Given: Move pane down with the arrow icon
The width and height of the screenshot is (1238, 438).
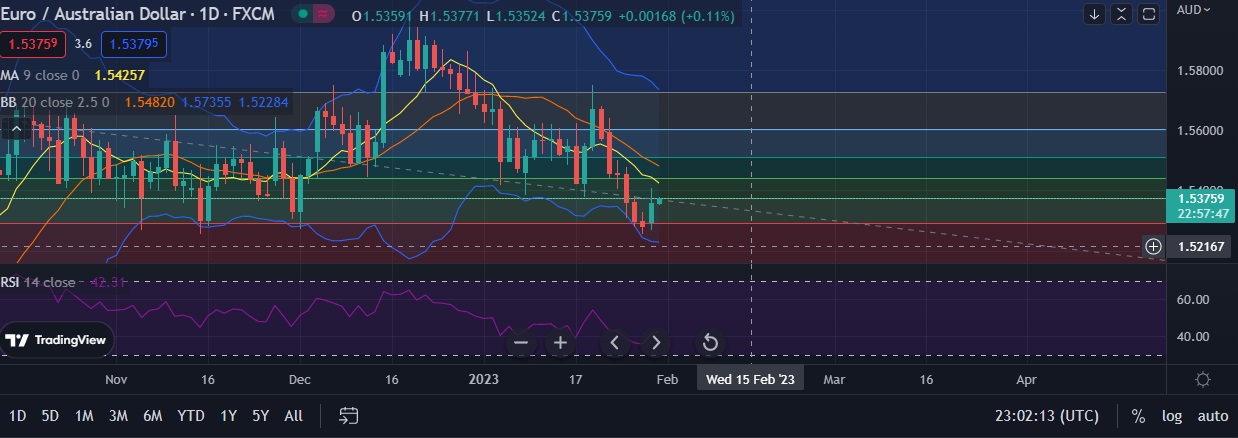Looking at the screenshot, I should coord(1095,14).
